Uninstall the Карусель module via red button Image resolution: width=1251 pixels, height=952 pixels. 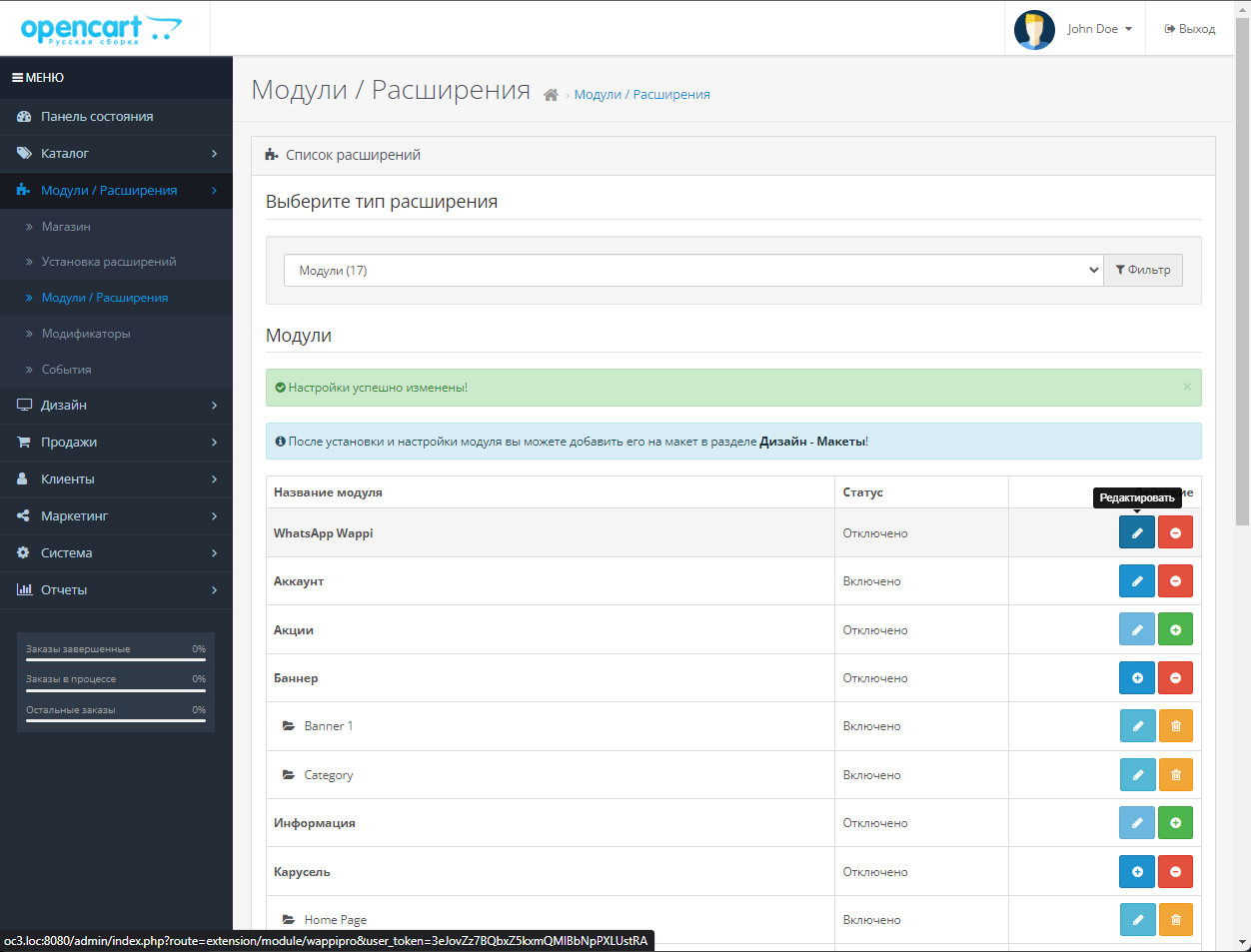[1175, 872]
